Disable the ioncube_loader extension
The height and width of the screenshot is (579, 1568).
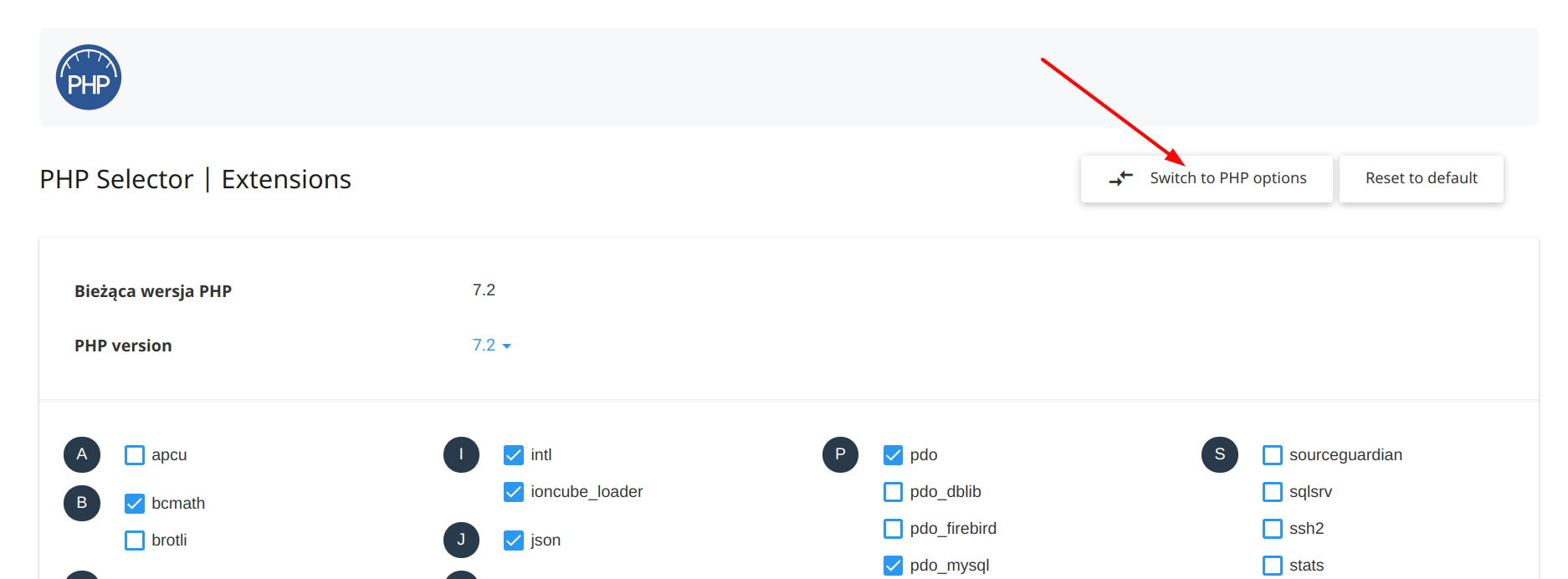coord(514,492)
